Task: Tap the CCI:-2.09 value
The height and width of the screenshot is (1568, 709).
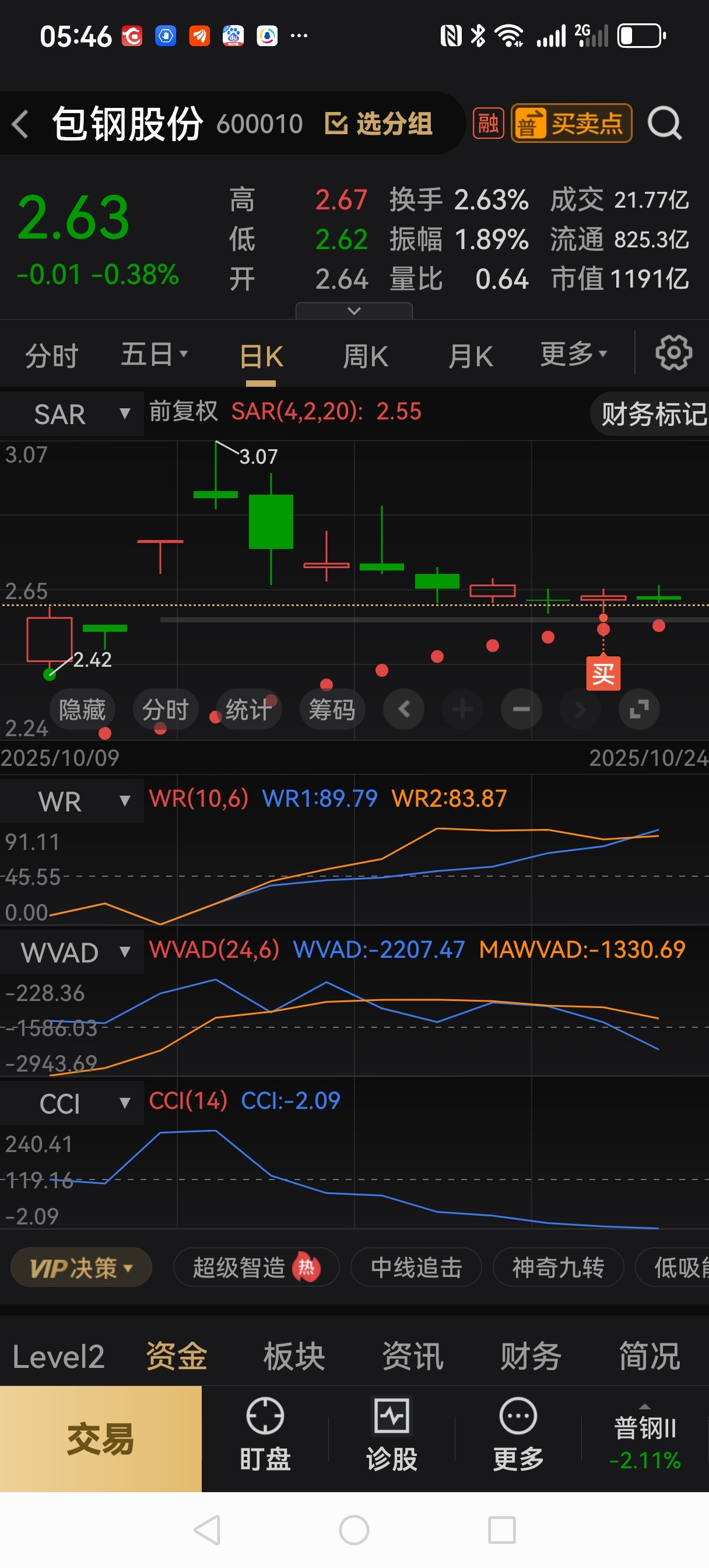Action: click(x=291, y=1101)
